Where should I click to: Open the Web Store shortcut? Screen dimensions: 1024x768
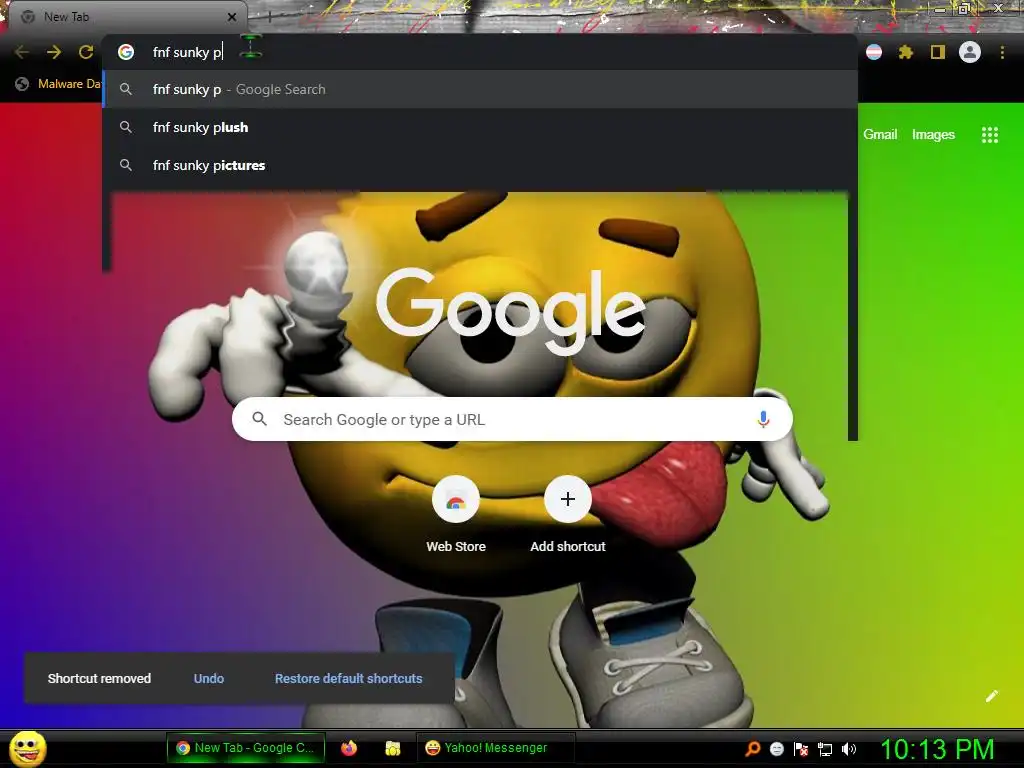tap(456, 515)
